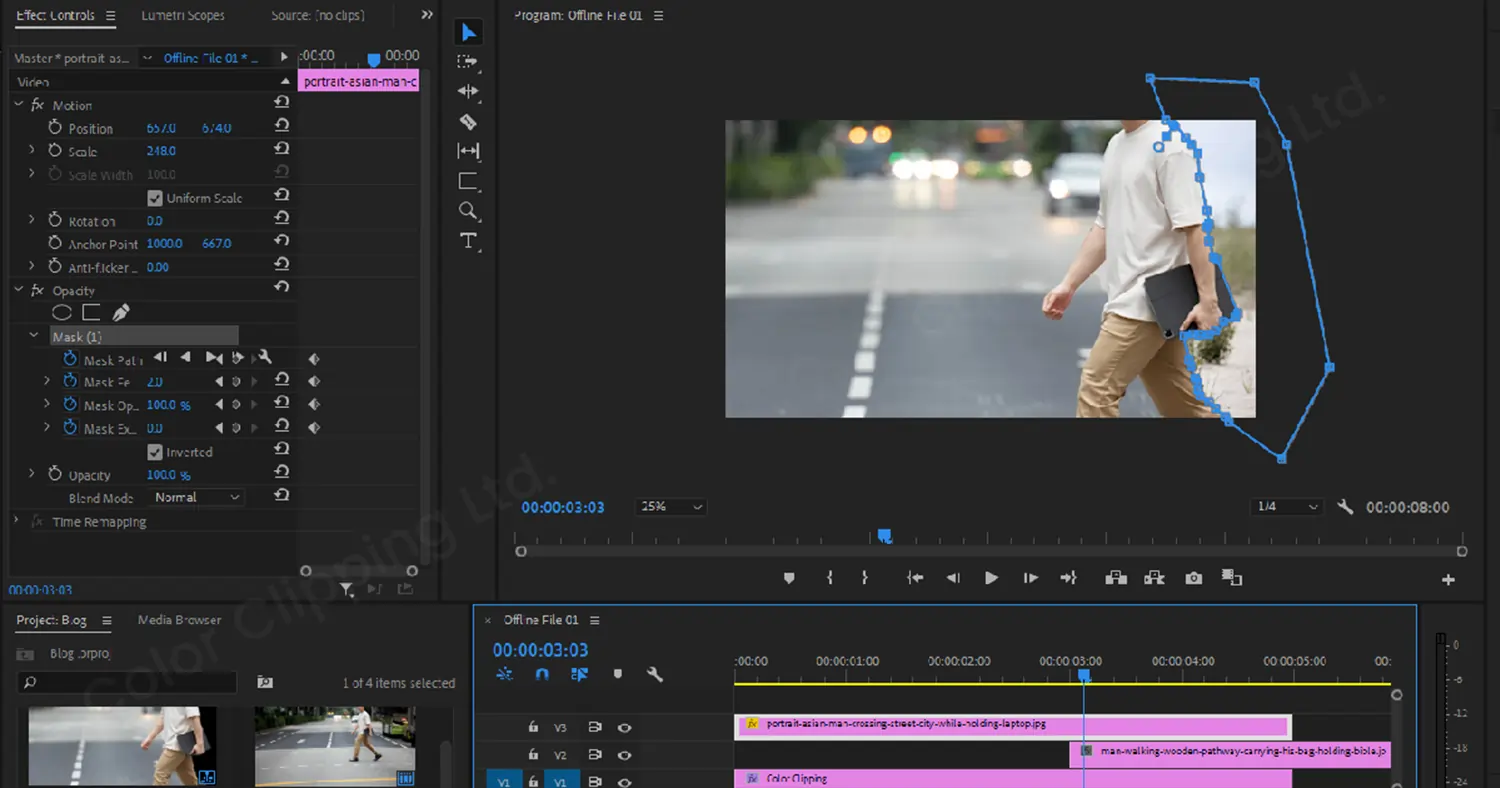Click the Lift icon in Program monitor

[x=1116, y=577]
